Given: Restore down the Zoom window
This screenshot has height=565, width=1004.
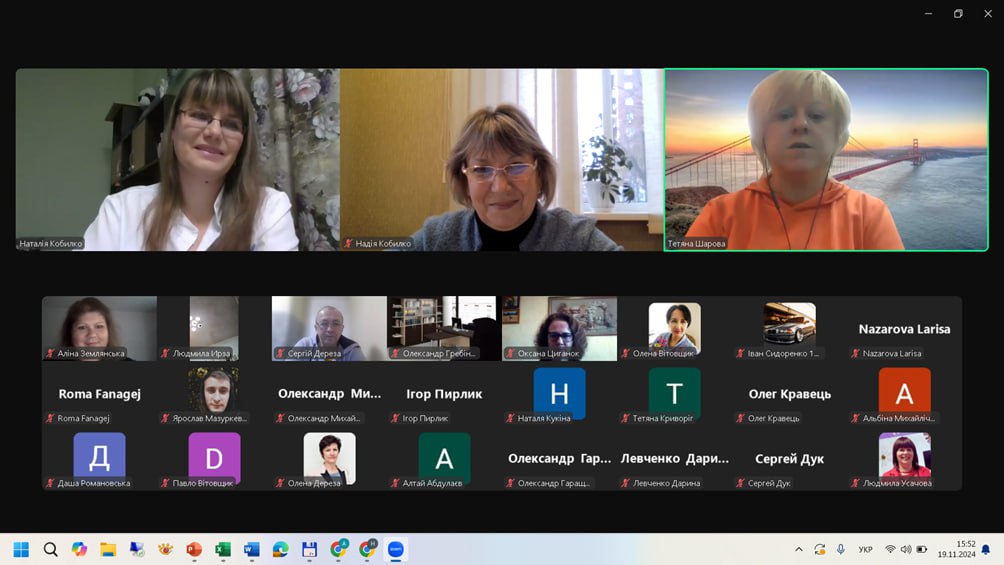Looking at the screenshot, I should click(958, 13).
